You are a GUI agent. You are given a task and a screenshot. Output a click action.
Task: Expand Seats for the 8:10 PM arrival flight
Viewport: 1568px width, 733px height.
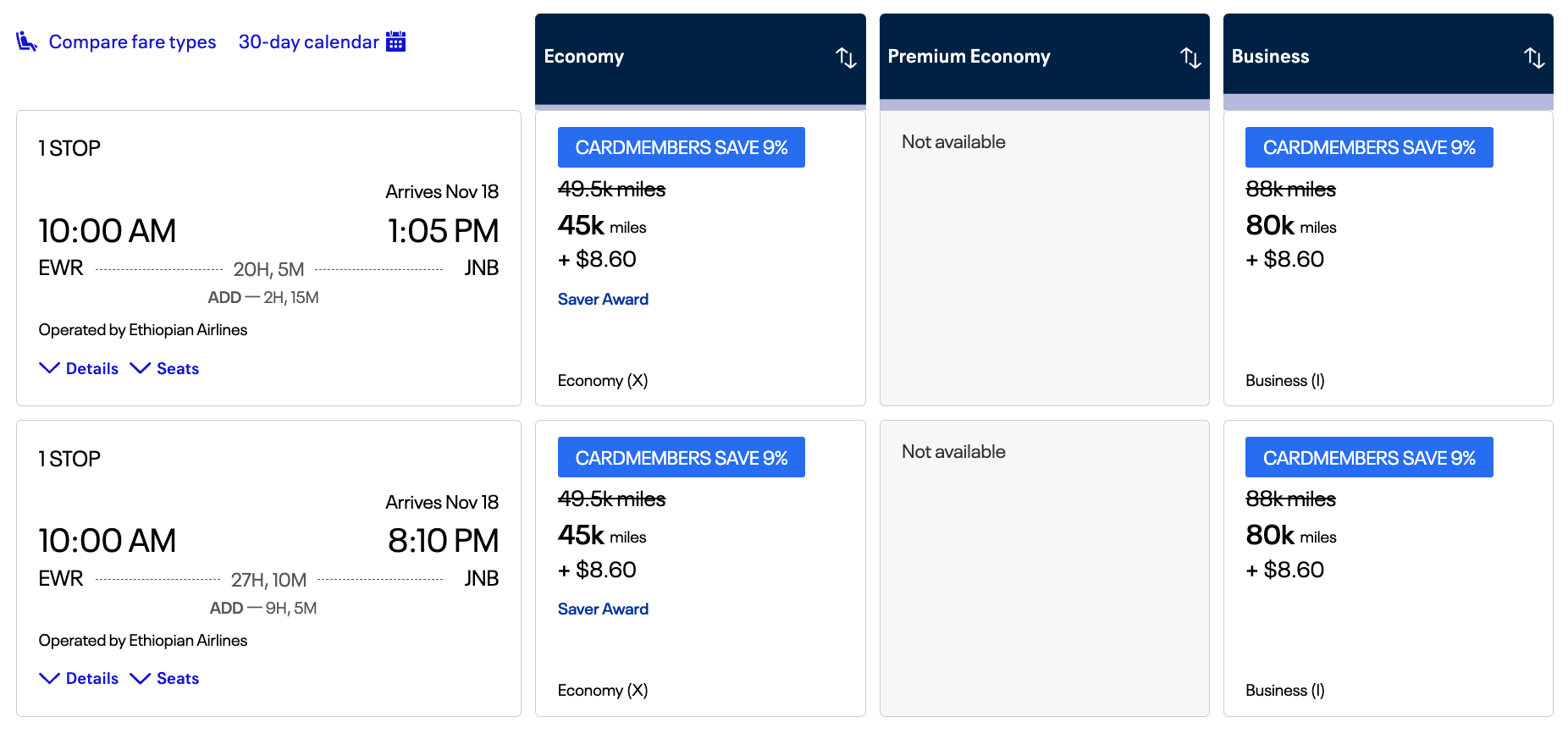165,678
